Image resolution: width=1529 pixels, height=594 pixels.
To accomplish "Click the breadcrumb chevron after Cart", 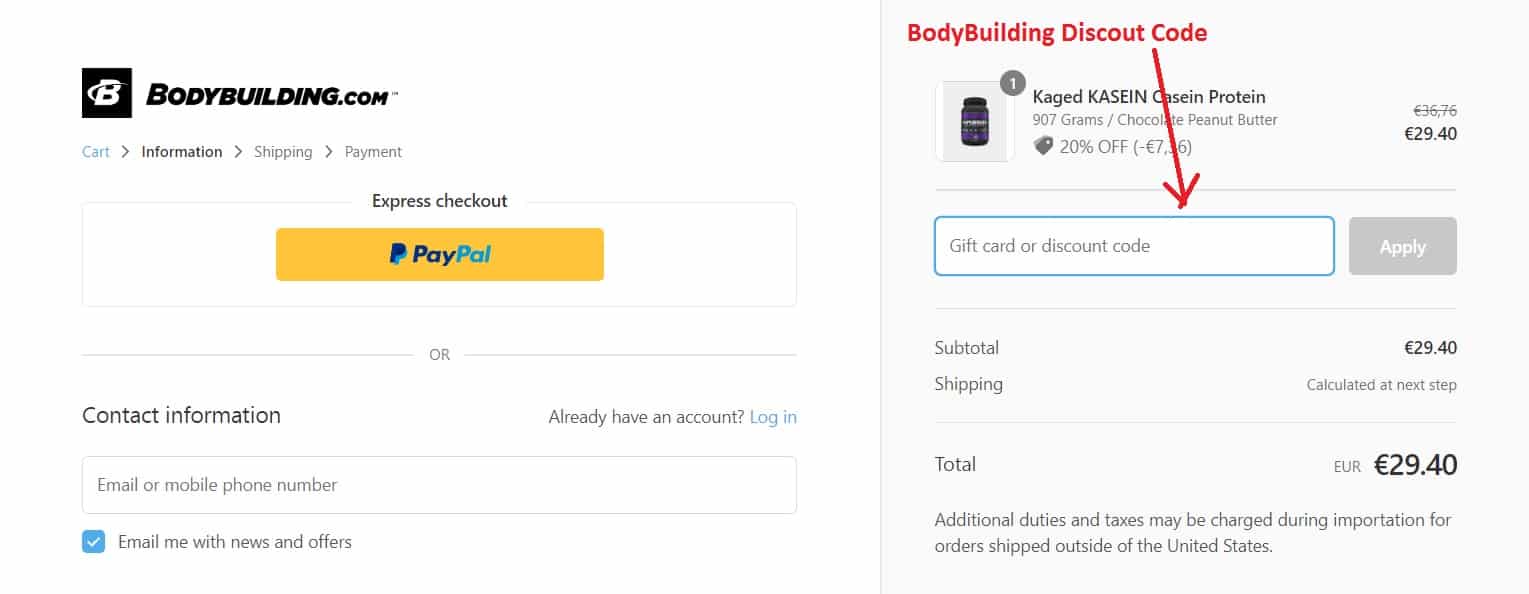I will click(124, 151).
